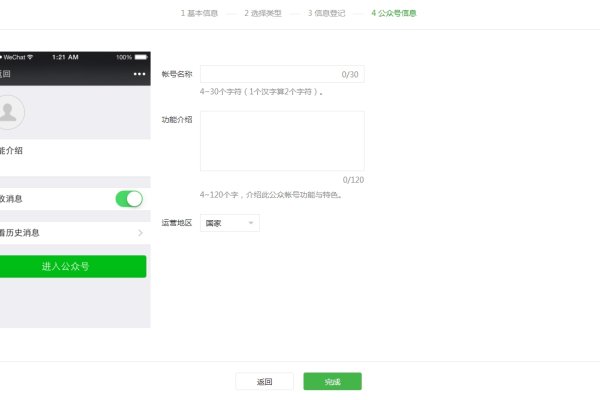The width and height of the screenshot is (600, 400).
Task: Click the three-dot menu in phone preview
Action: pos(139,74)
